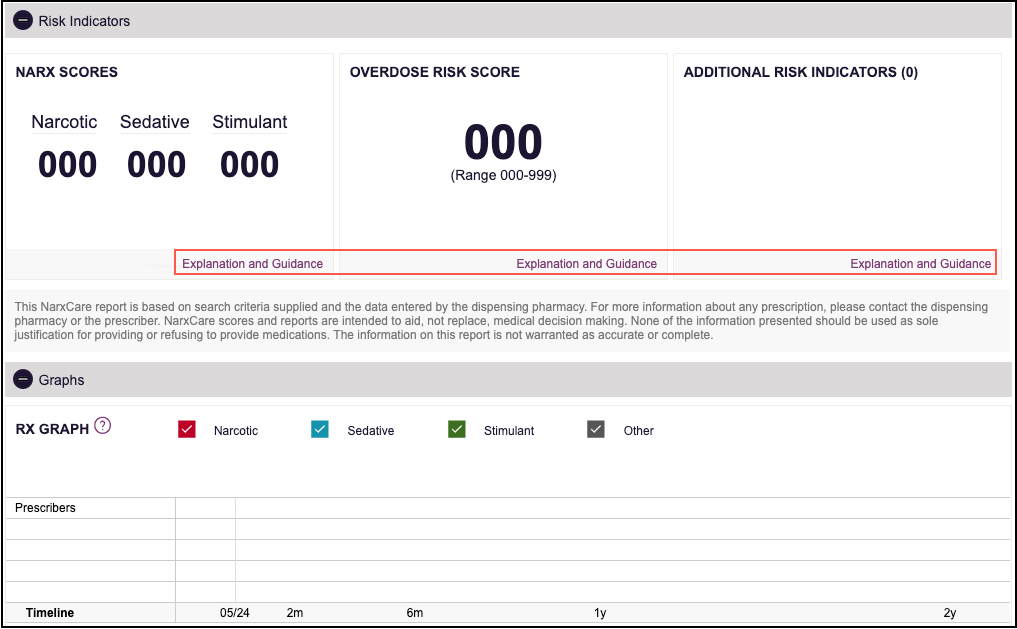The height and width of the screenshot is (629, 1017).
Task: Click the 6m timeline marker
Action: click(x=415, y=612)
